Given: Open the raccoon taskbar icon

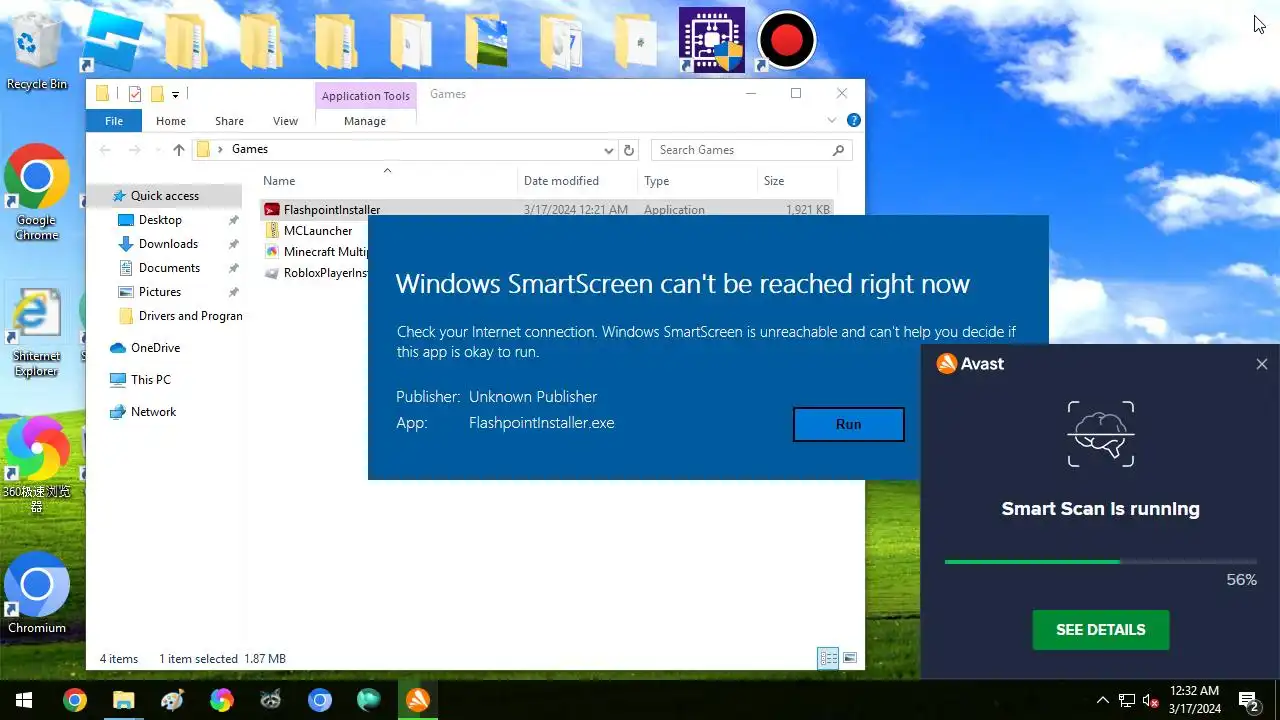Looking at the screenshot, I should point(270,700).
